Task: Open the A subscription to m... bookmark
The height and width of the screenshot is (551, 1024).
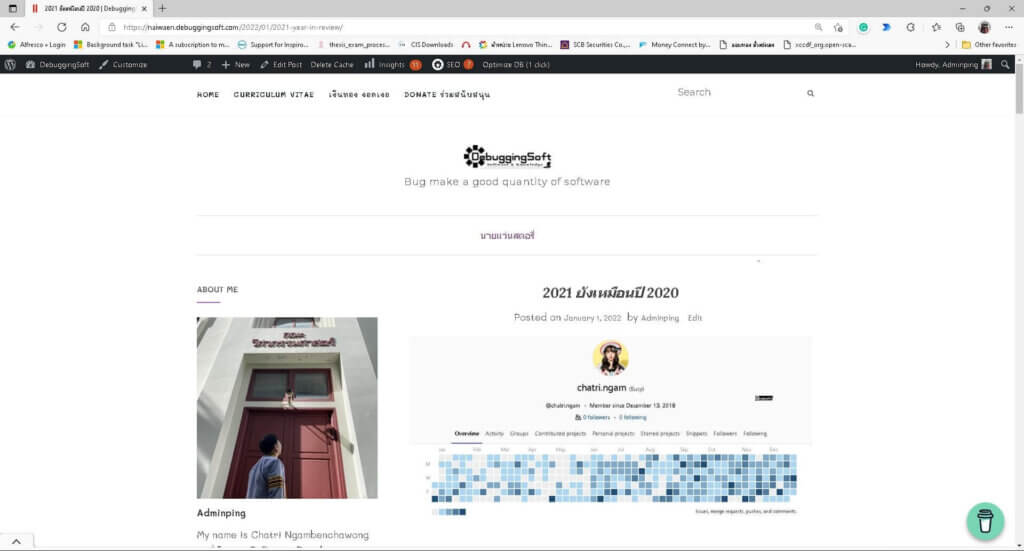Action: point(193,45)
